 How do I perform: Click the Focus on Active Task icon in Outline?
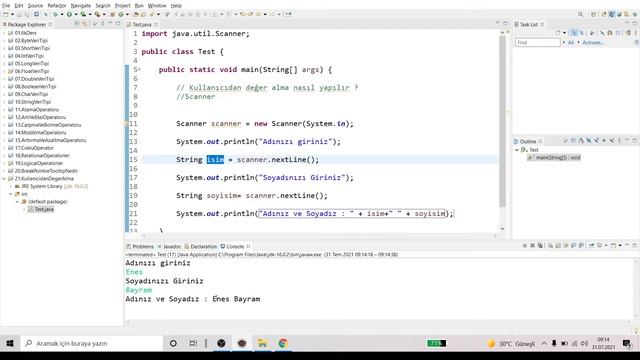pos(566,141)
